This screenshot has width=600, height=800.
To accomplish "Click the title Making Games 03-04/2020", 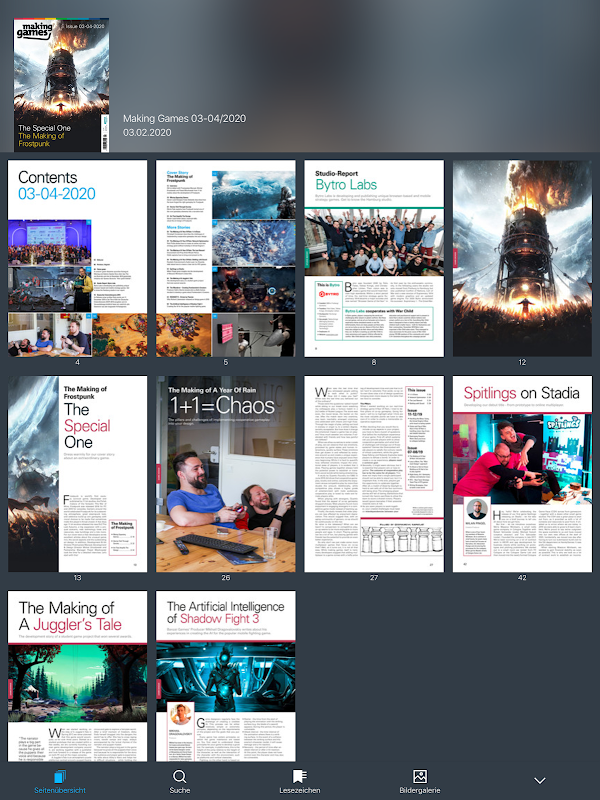I will pyautogui.click(x=185, y=118).
